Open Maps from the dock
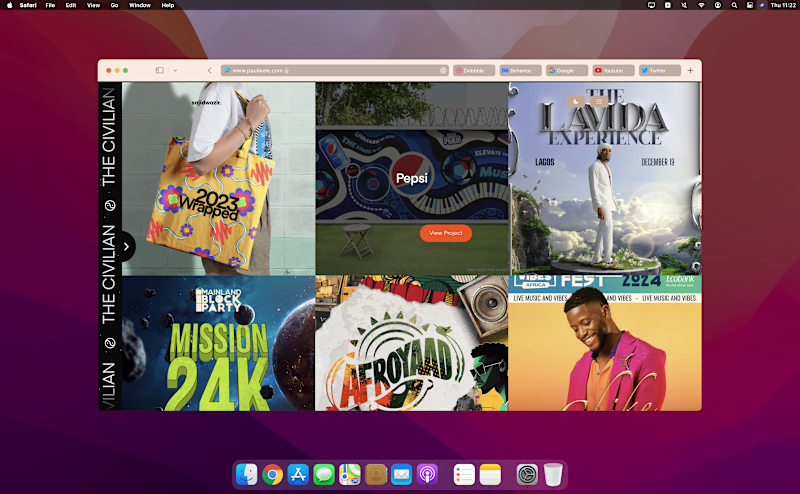Image resolution: width=800 pixels, height=494 pixels. pos(350,475)
